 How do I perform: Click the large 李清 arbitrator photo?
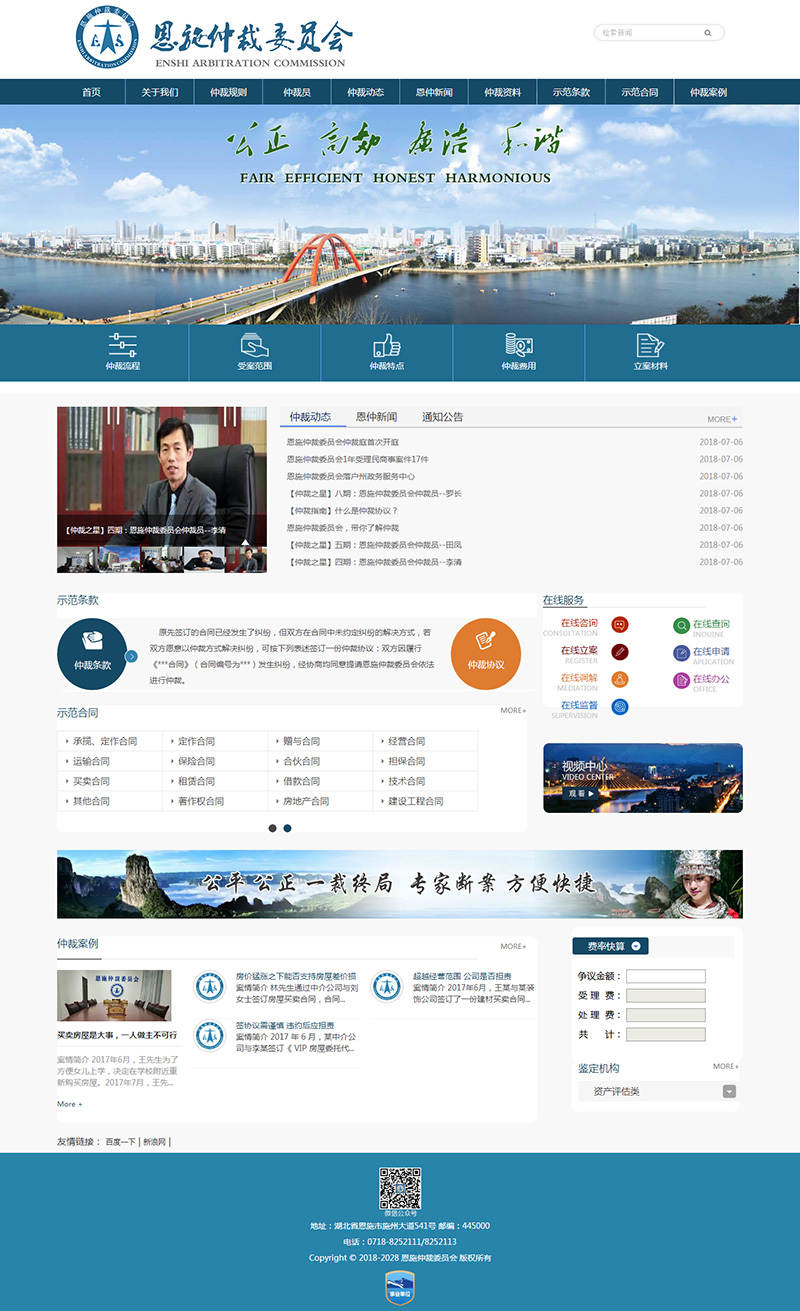[162, 476]
